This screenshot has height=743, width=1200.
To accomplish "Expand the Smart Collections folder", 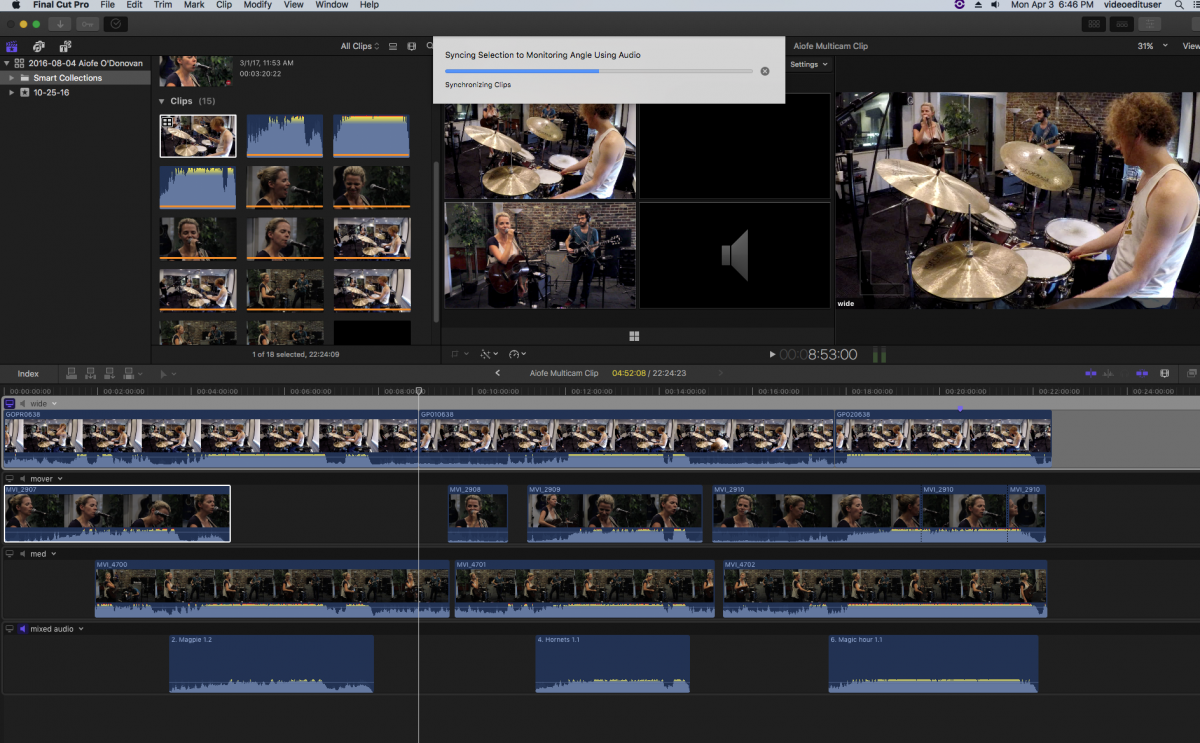I will [11, 78].
